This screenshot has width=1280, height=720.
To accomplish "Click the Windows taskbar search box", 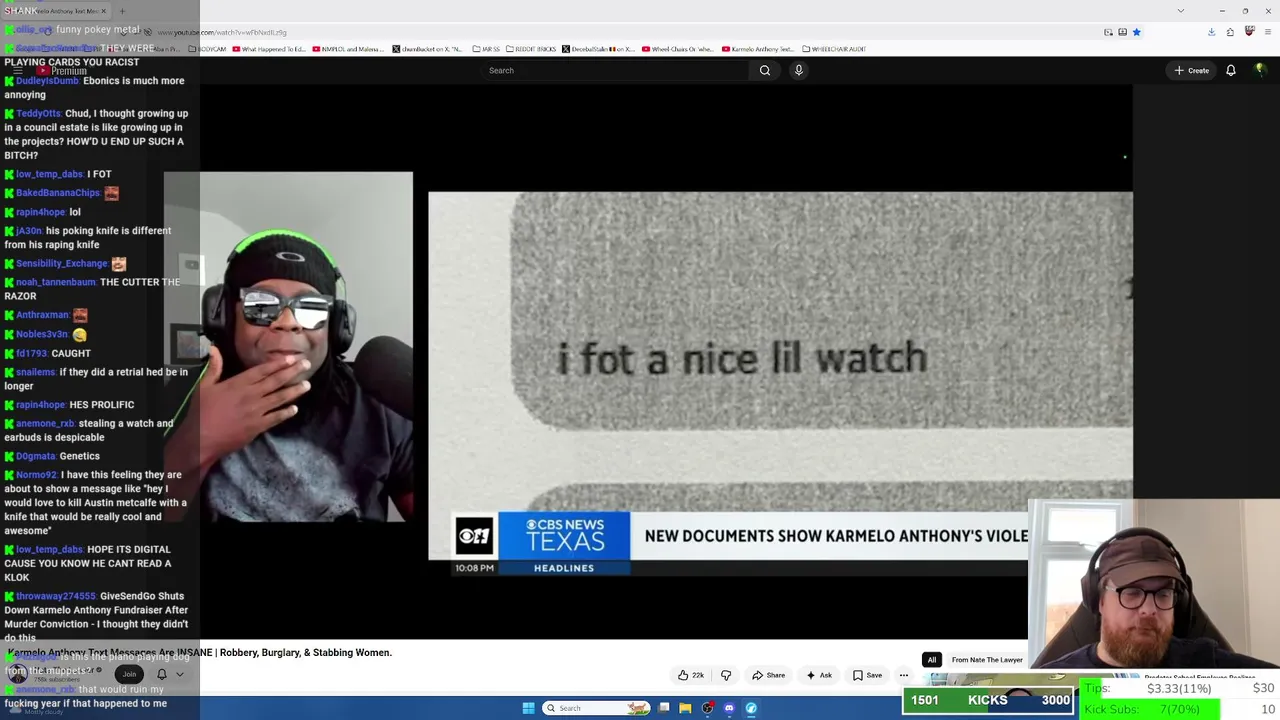I will (x=597, y=708).
